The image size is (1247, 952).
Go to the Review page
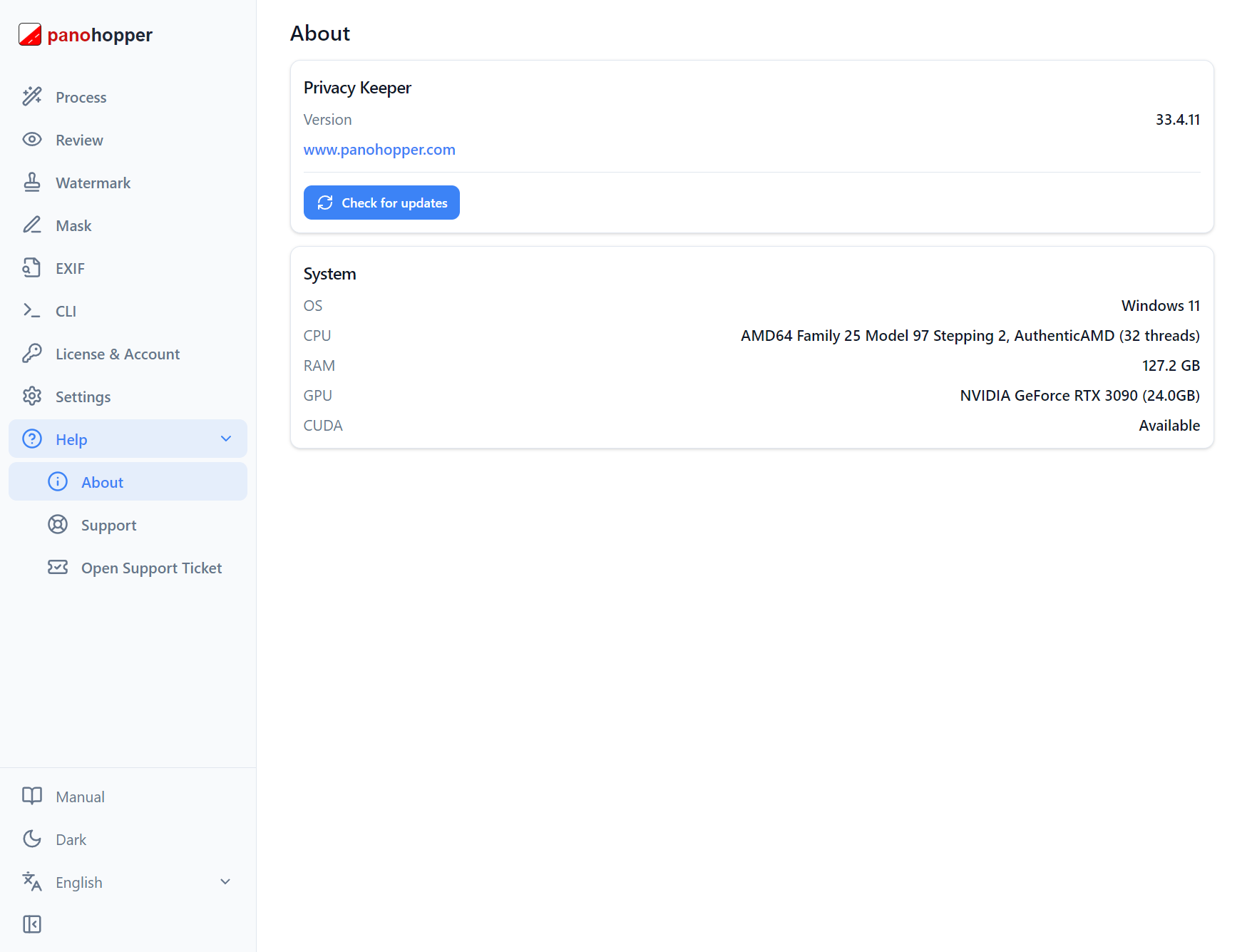(x=128, y=139)
